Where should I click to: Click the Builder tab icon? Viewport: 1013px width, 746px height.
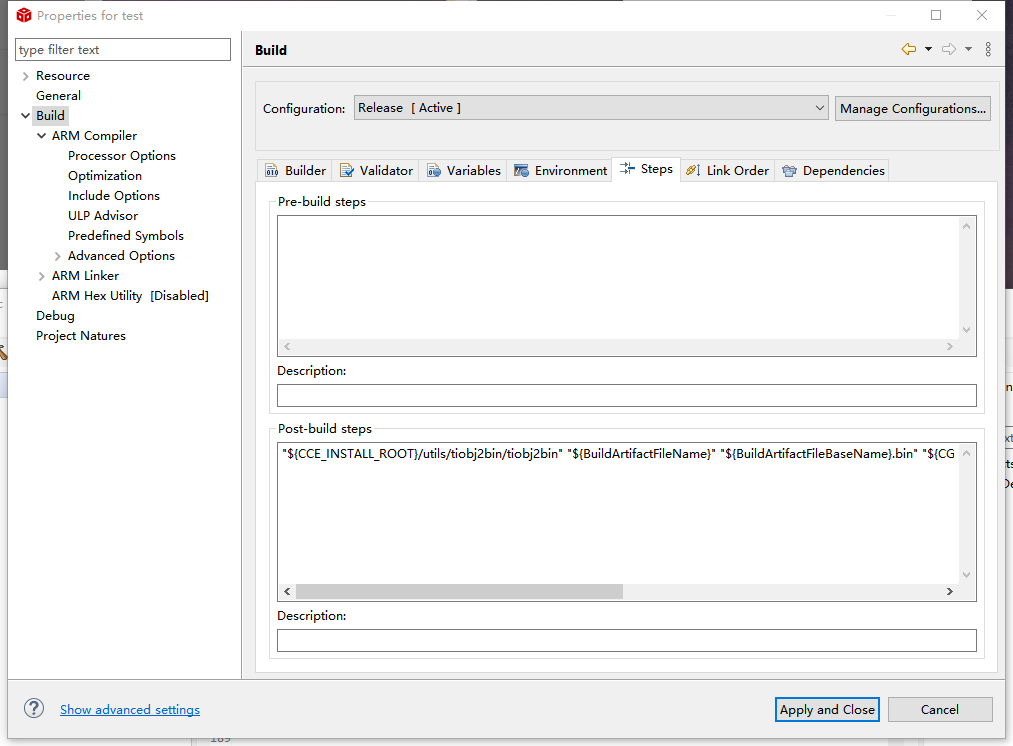coord(272,171)
